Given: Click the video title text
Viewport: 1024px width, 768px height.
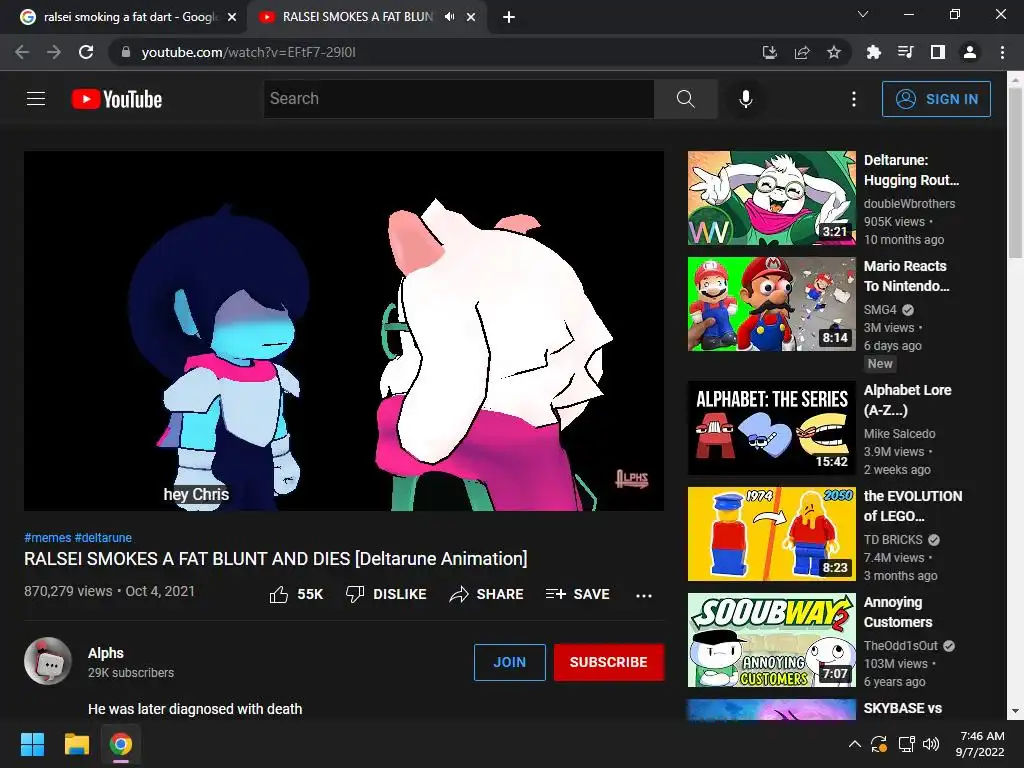Looking at the screenshot, I should click(276, 559).
